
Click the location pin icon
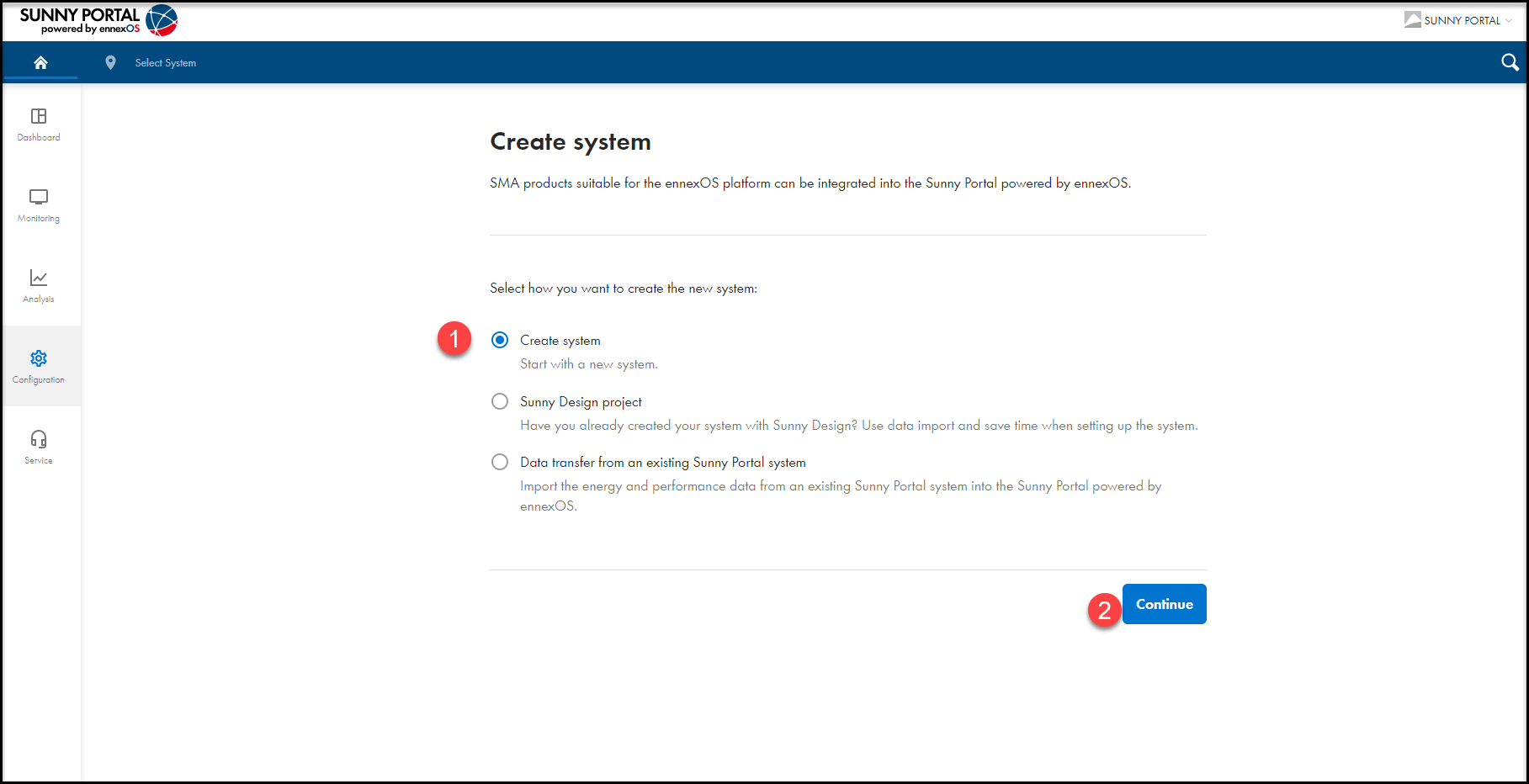point(110,63)
